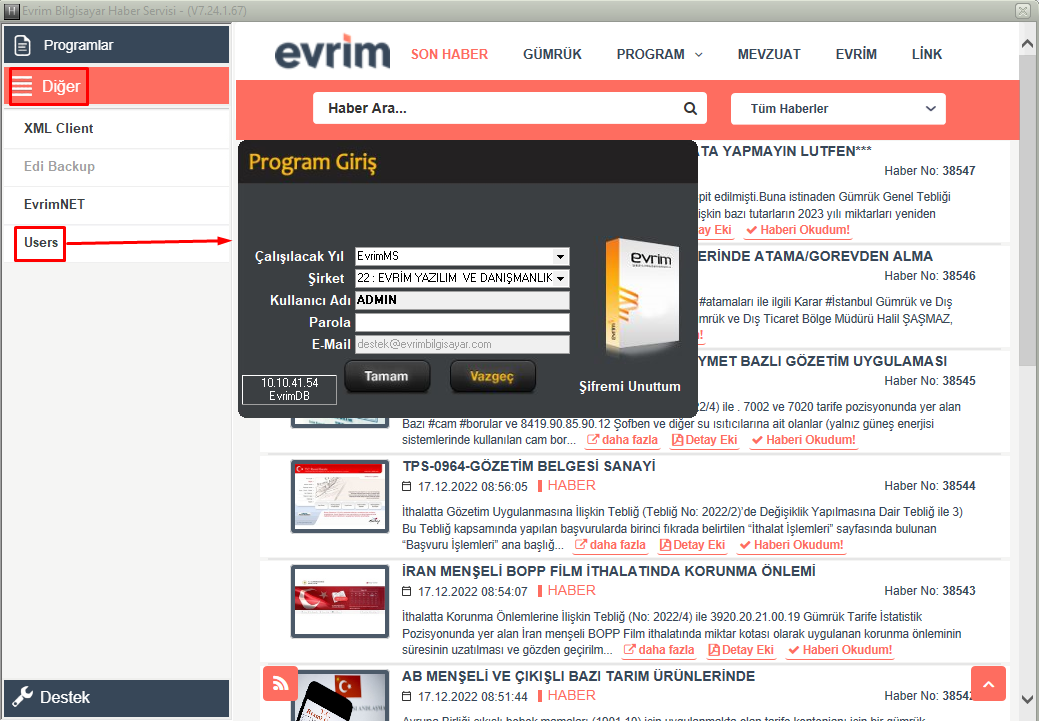Click ATAMA/GOREVDEN ALMA headline
The height and width of the screenshot is (721, 1039).
(815, 256)
